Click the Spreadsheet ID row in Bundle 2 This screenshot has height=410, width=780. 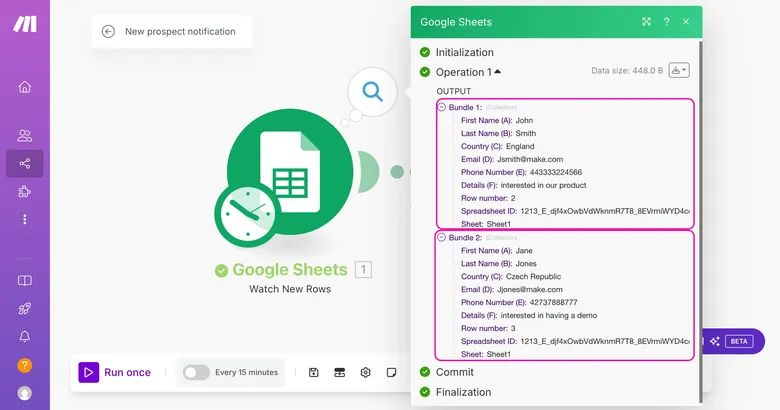575,341
